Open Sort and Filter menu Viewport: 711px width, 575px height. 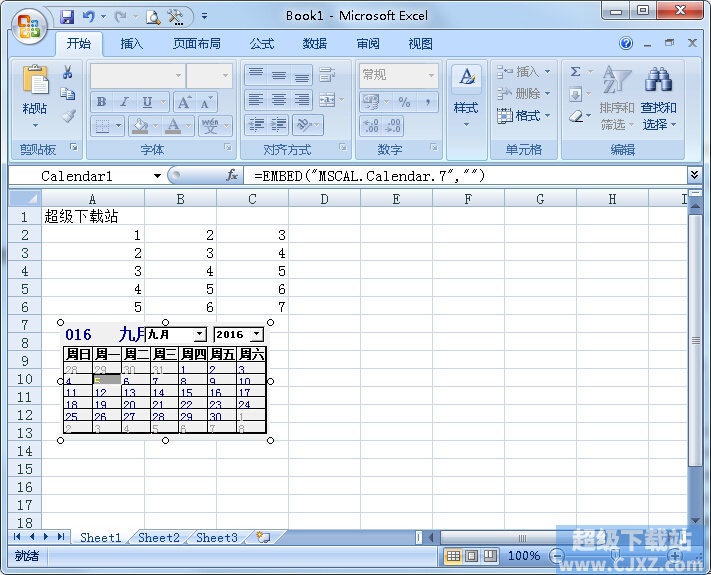[617, 98]
